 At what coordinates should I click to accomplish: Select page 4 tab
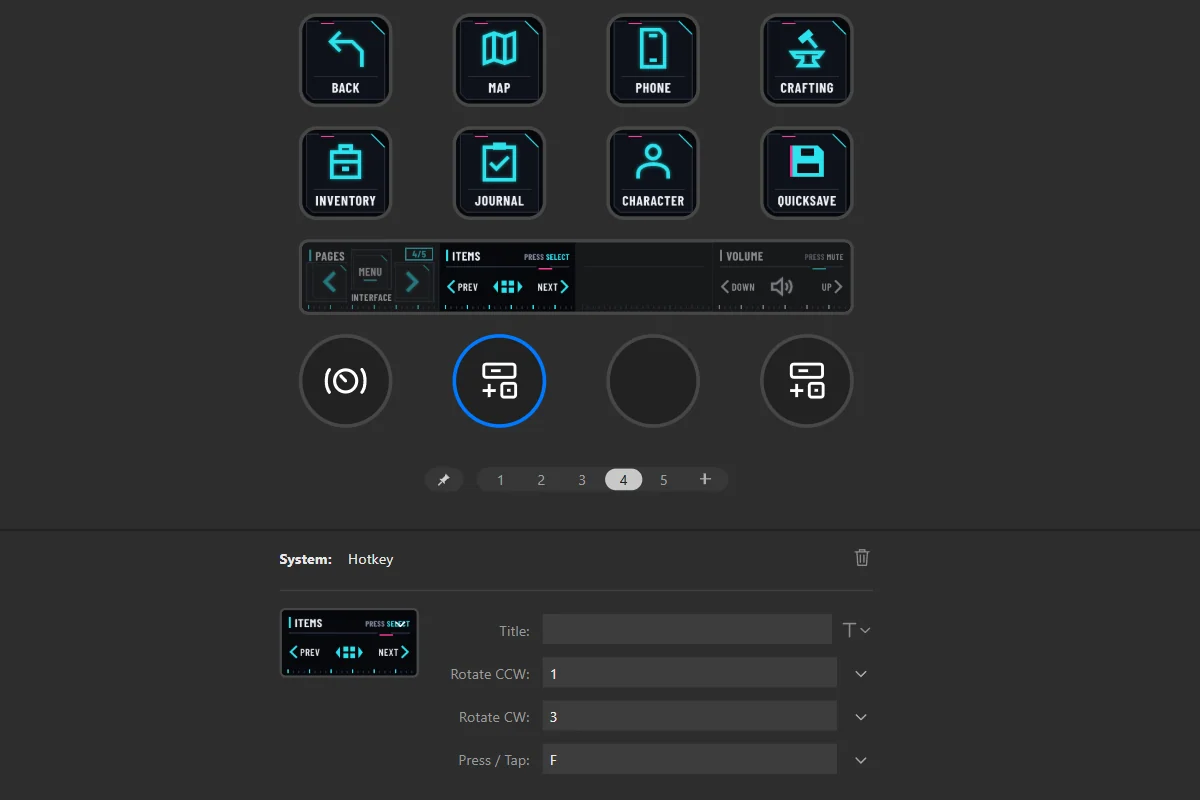coord(623,480)
